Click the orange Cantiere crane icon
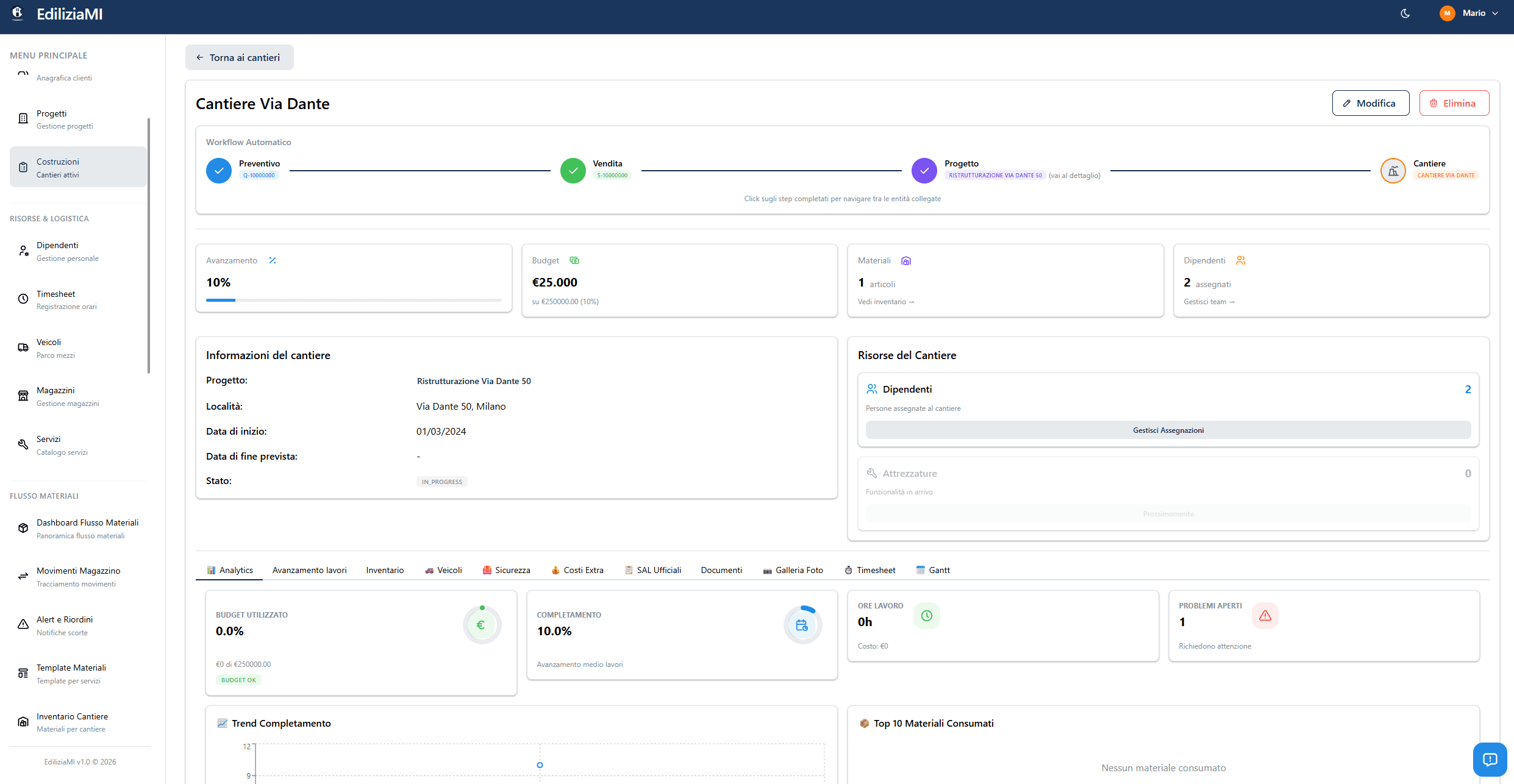 [1393, 171]
